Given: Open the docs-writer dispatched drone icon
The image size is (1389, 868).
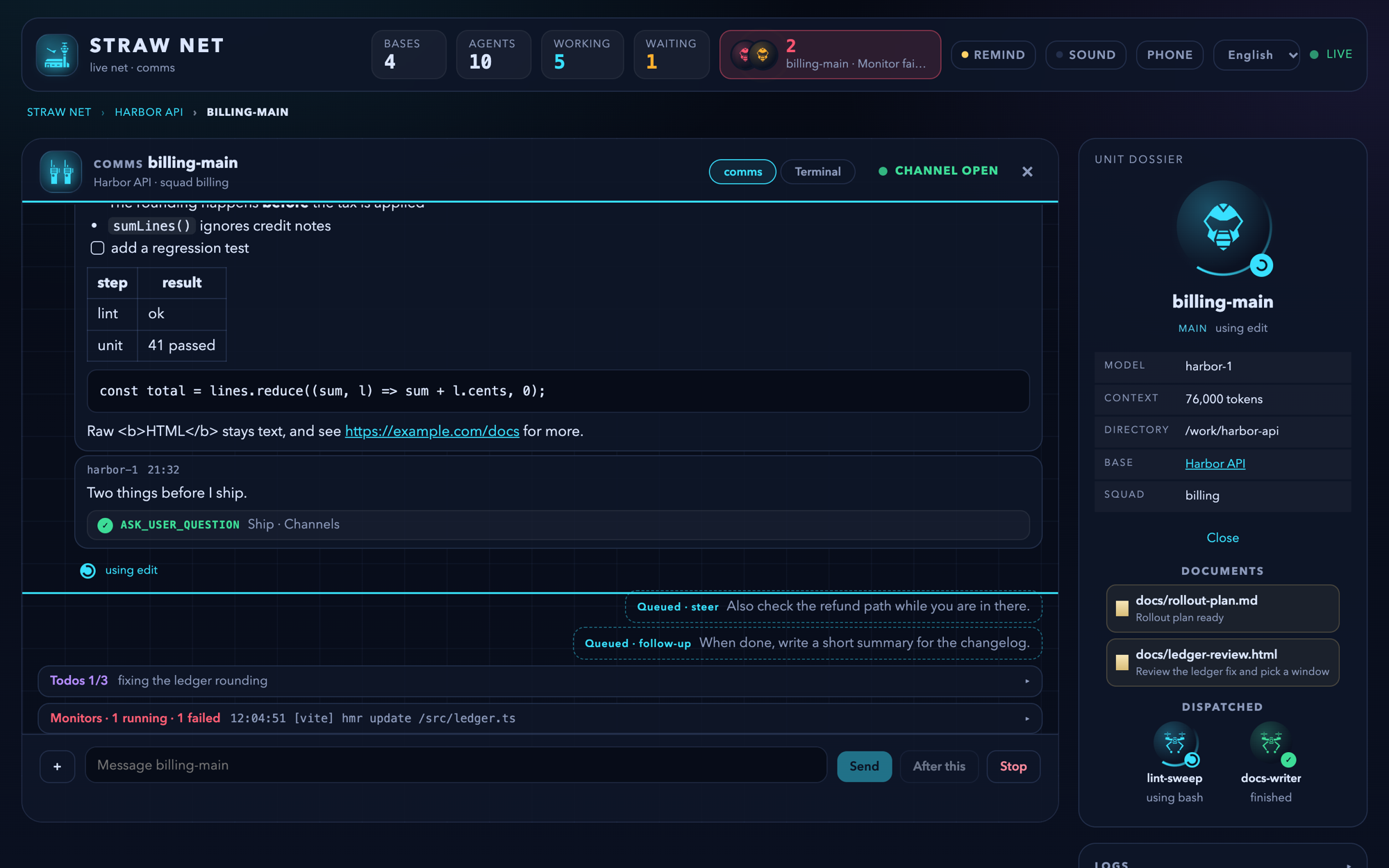Looking at the screenshot, I should click(x=1271, y=744).
